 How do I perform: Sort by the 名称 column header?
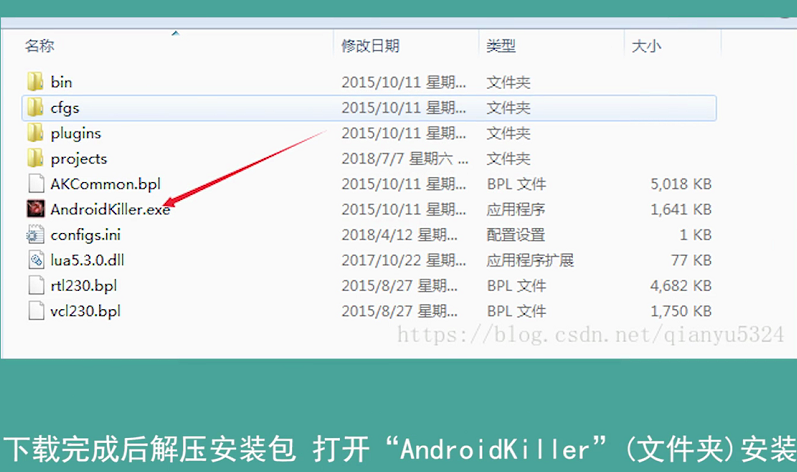pos(40,46)
